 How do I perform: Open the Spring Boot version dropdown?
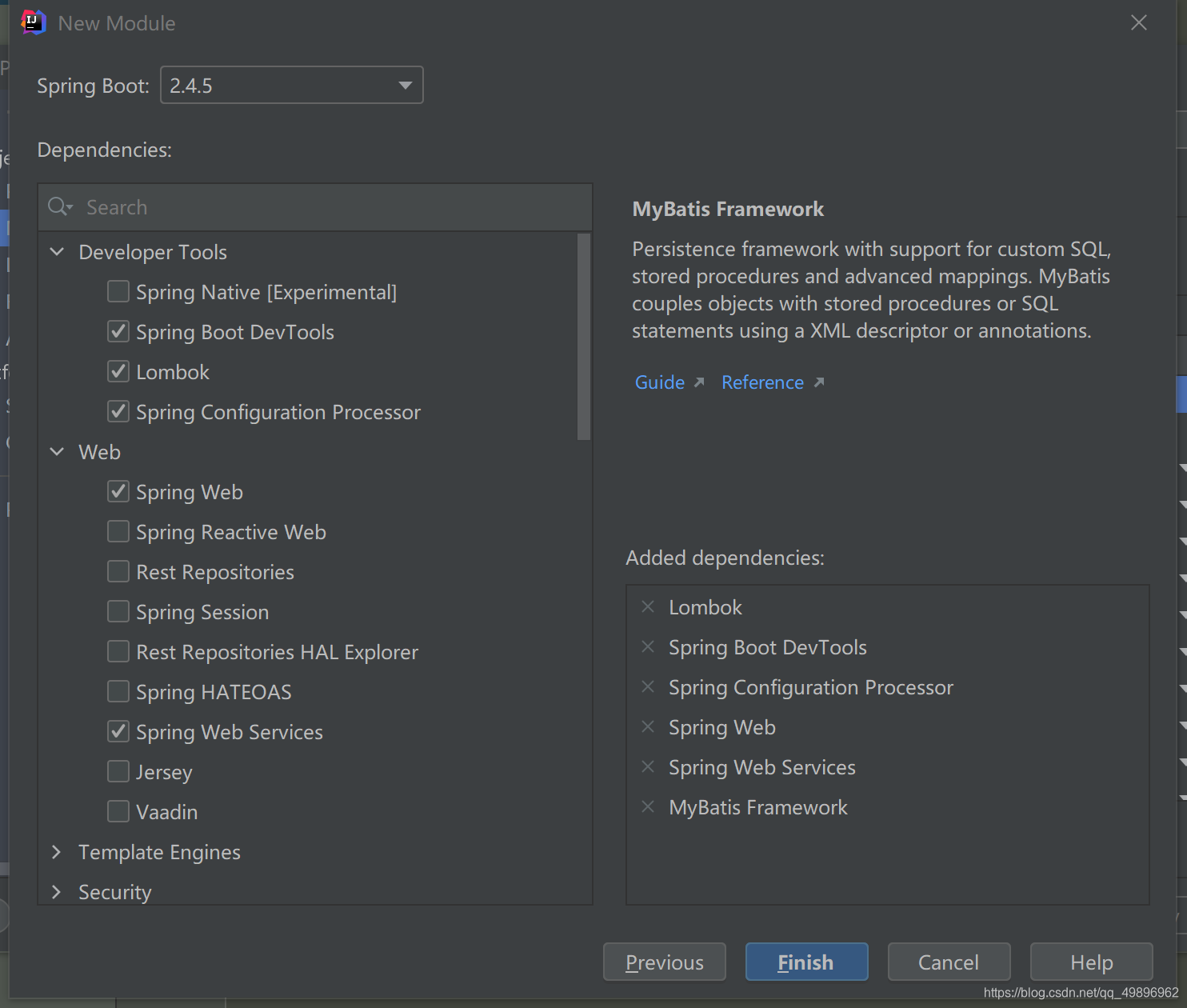click(x=292, y=85)
